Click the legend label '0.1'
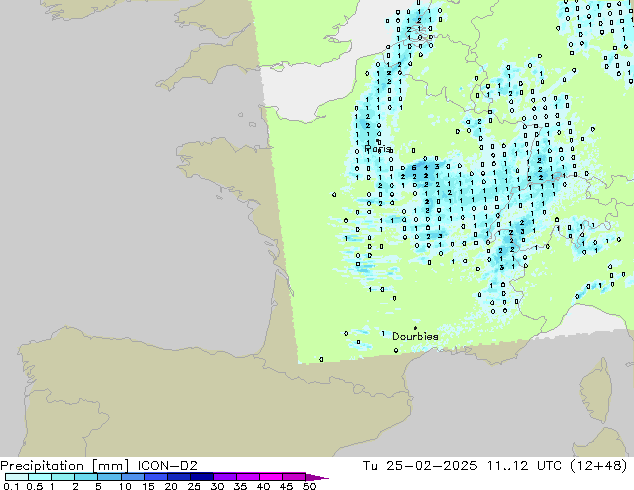 point(11,486)
